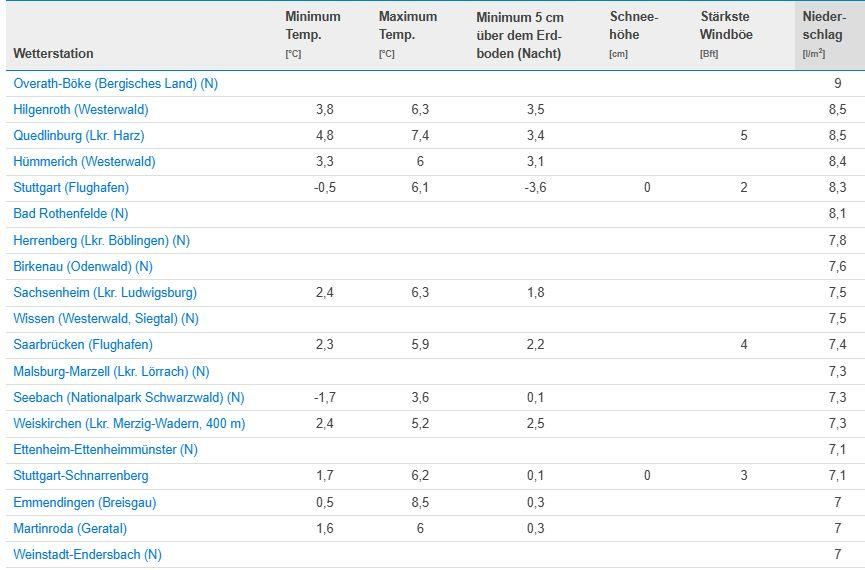Screen dimensions: 865x570
Task: Click the Wetterstation column header
Action: 54,53
